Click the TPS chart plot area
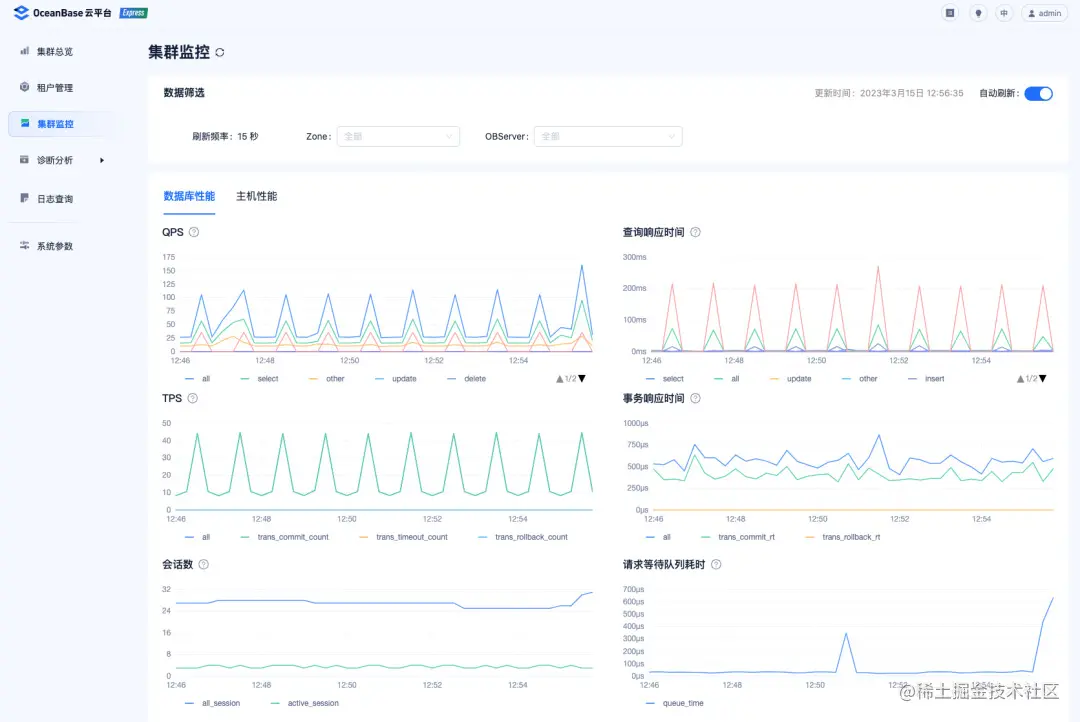The image size is (1080, 722). click(x=384, y=466)
